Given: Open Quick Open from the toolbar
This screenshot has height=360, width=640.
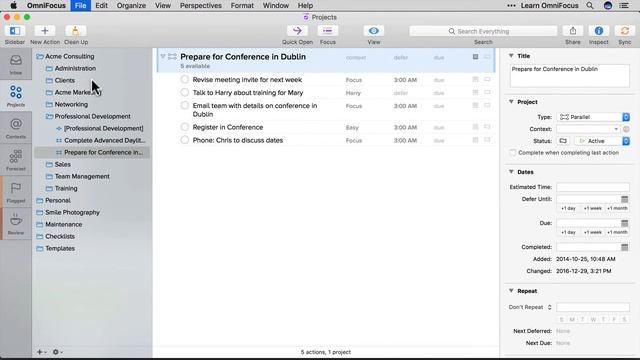Looking at the screenshot, I should pos(297,31).
